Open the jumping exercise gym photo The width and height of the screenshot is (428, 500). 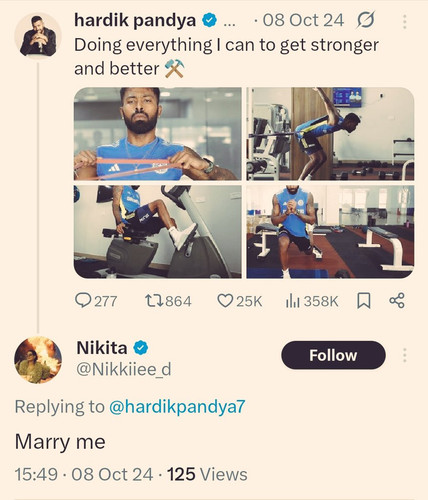pos(330,134)
